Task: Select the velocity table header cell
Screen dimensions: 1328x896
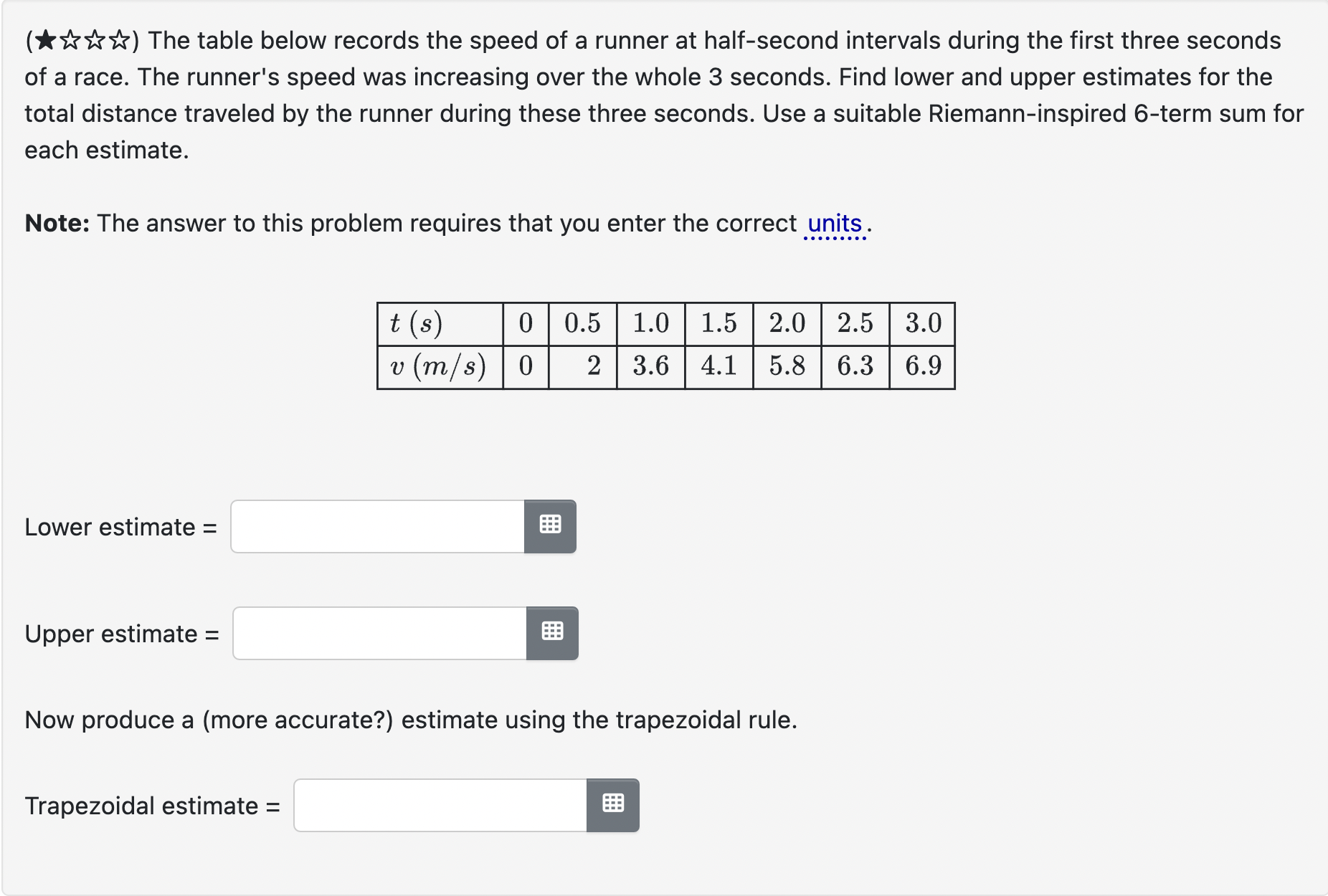Action: (x=437, y=367)
